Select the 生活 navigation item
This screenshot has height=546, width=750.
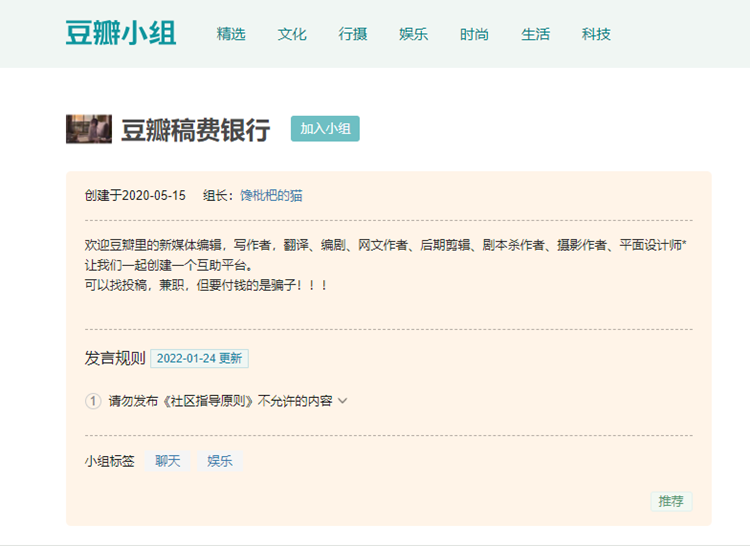pyautogui.click(x=536, y=34)
